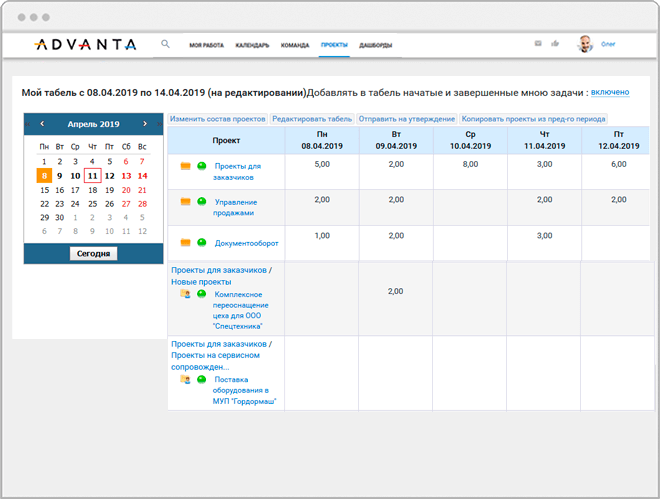Click green status ball of Документооборот

[202, 242]
